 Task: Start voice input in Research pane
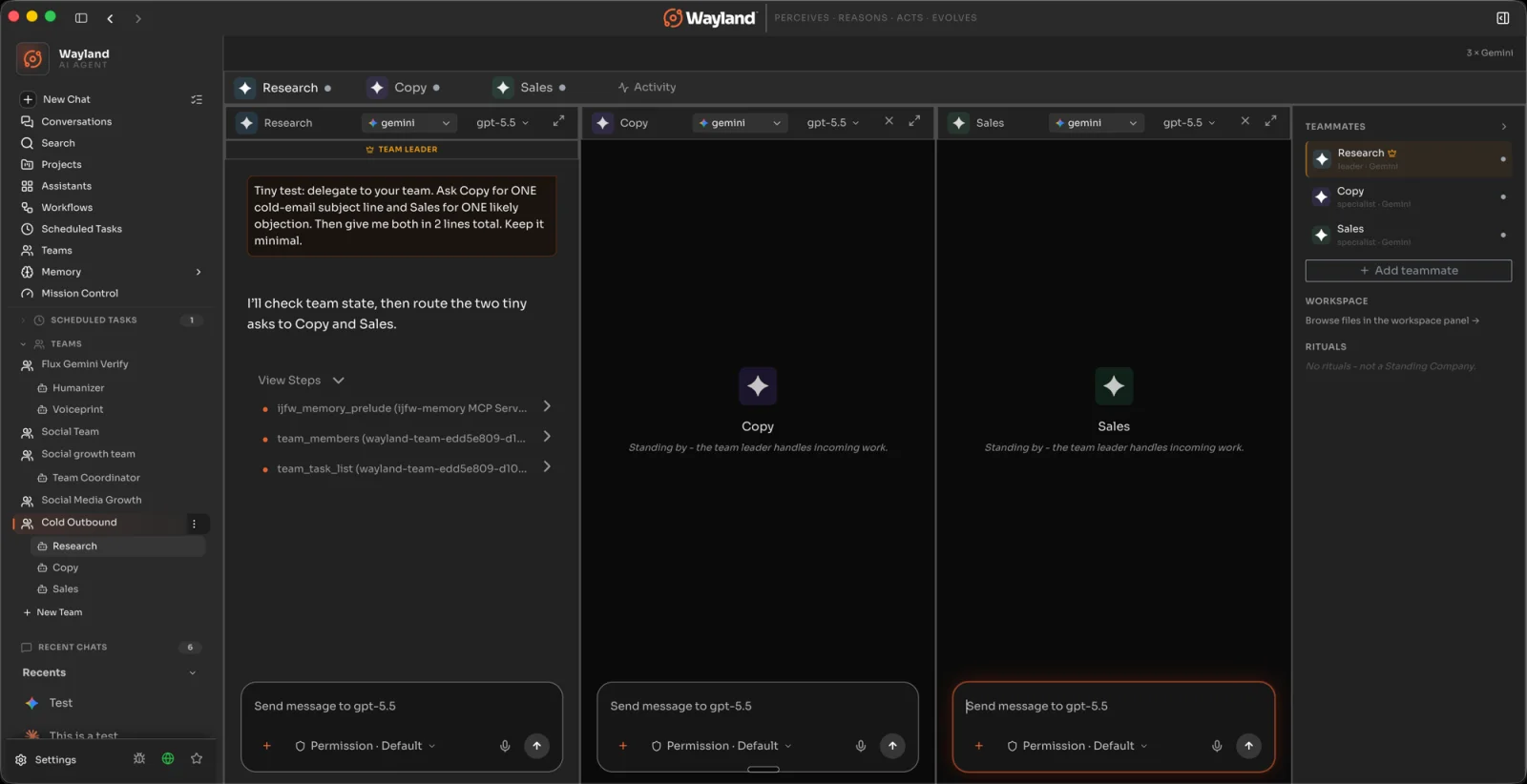pos(505,746)
